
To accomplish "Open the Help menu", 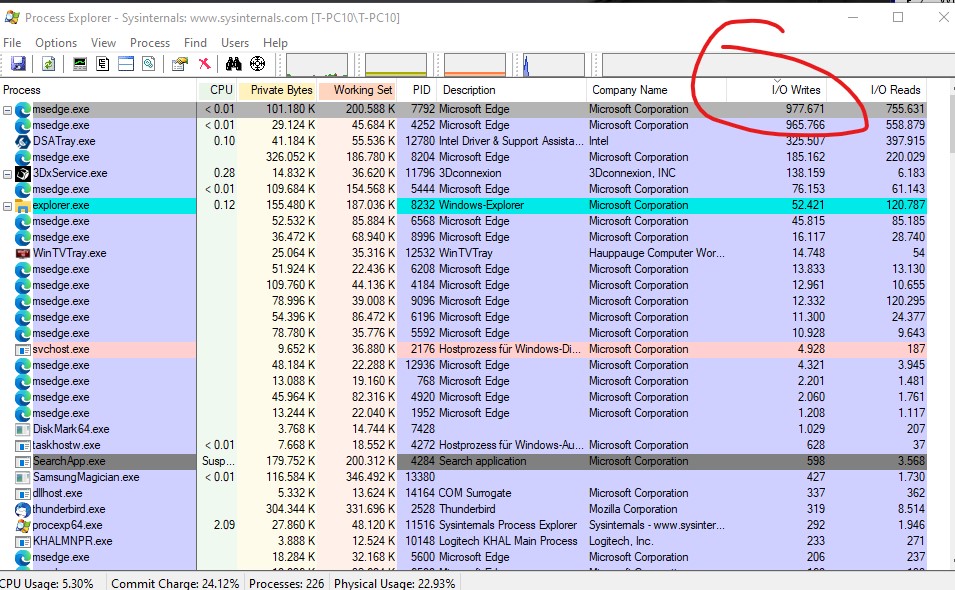I will pyautogui.click(x=275, y=43).
